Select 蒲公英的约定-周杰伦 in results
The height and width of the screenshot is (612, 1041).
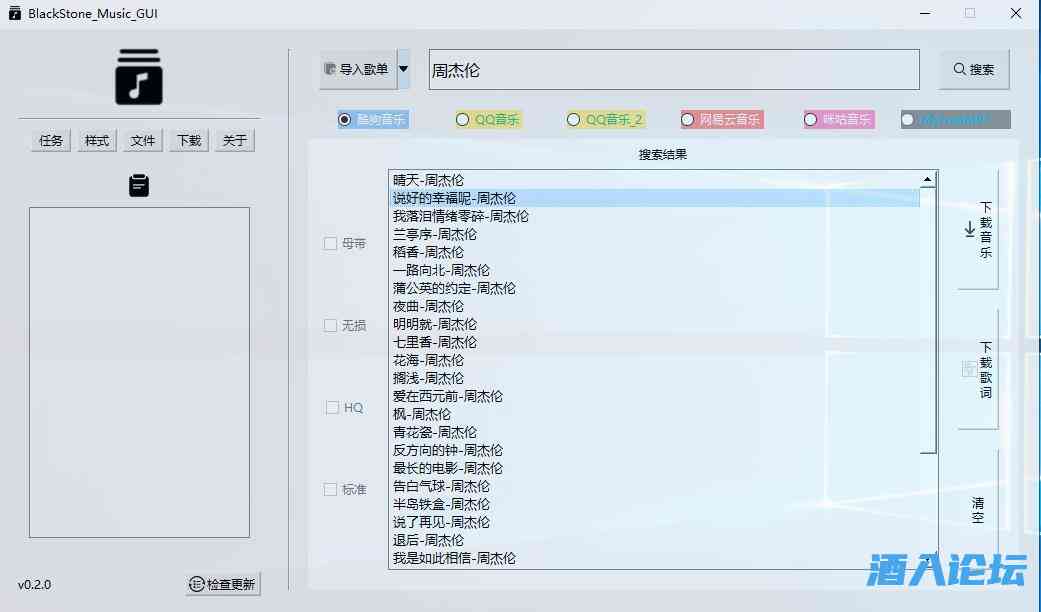pyautogui.click(x=655, y=288)
